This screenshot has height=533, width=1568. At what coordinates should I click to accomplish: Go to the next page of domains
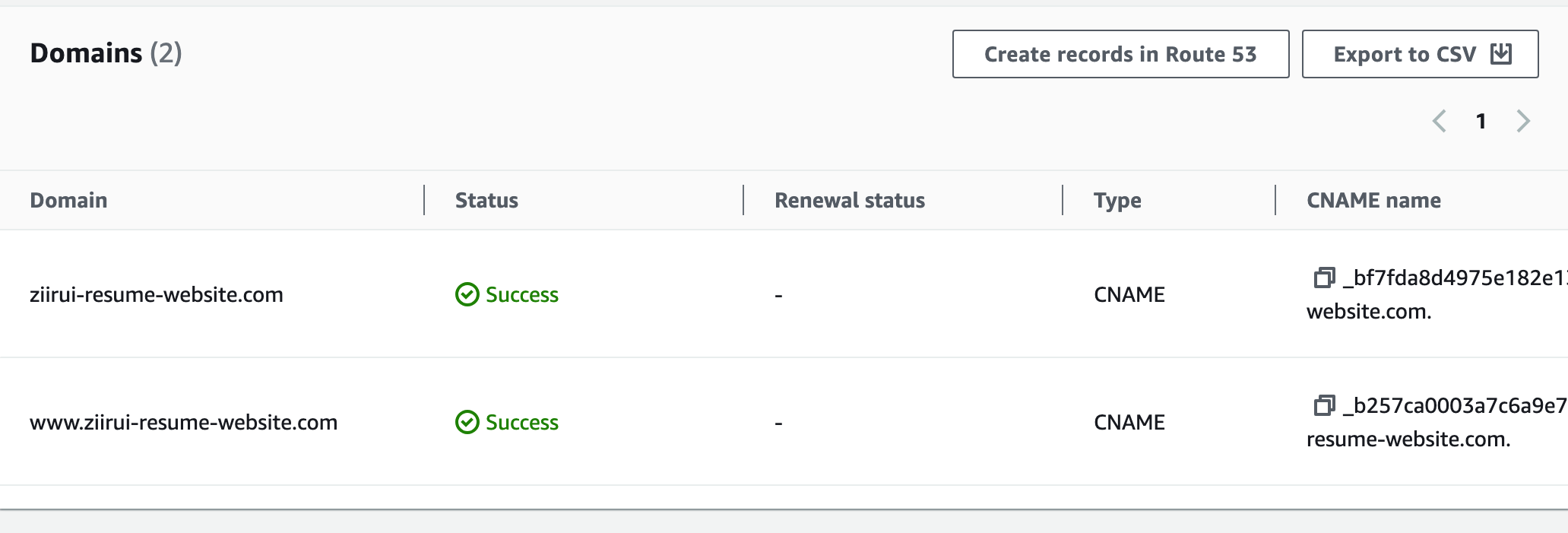(1523, 121)
